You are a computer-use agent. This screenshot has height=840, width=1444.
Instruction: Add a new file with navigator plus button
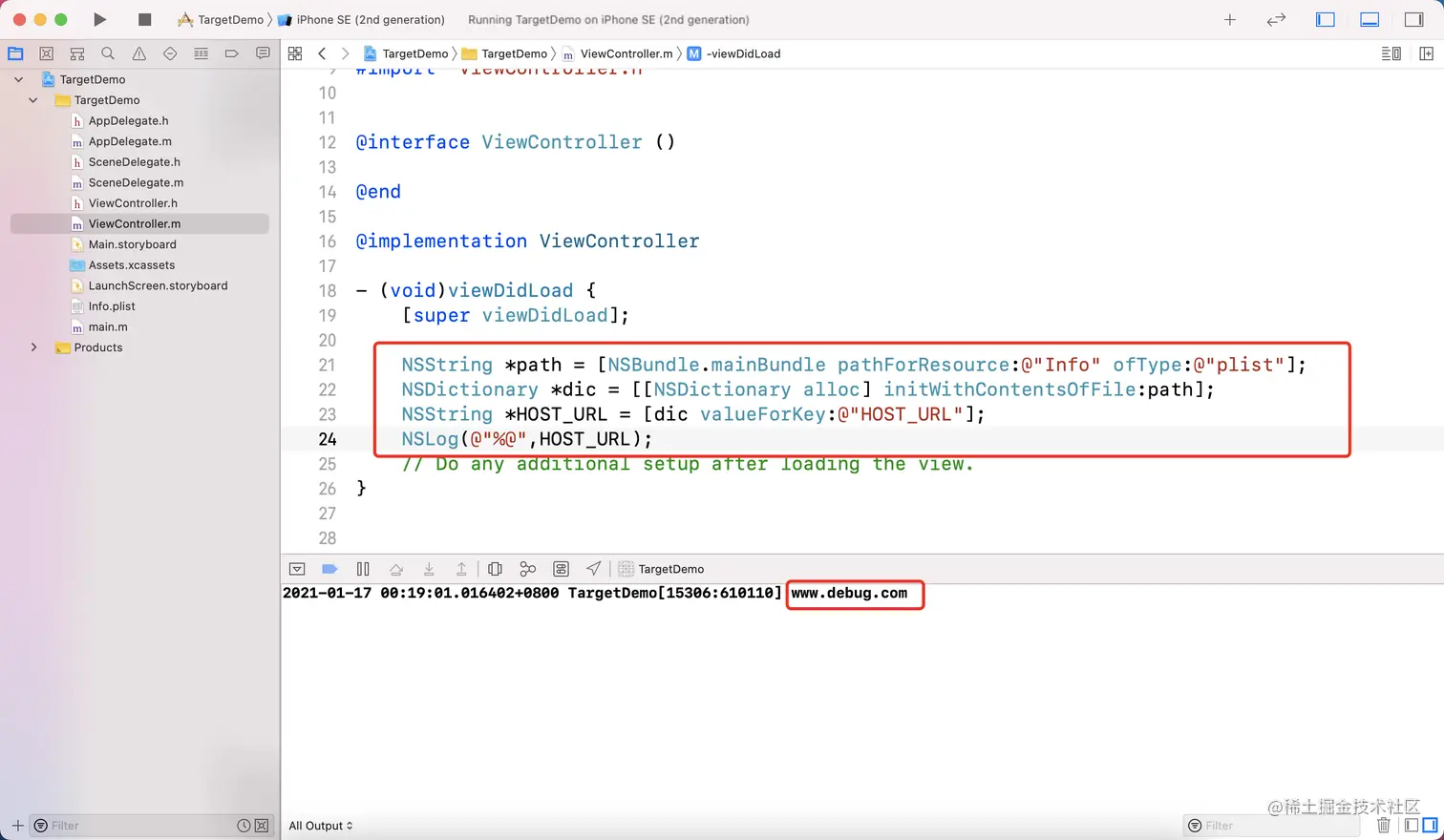17,826
